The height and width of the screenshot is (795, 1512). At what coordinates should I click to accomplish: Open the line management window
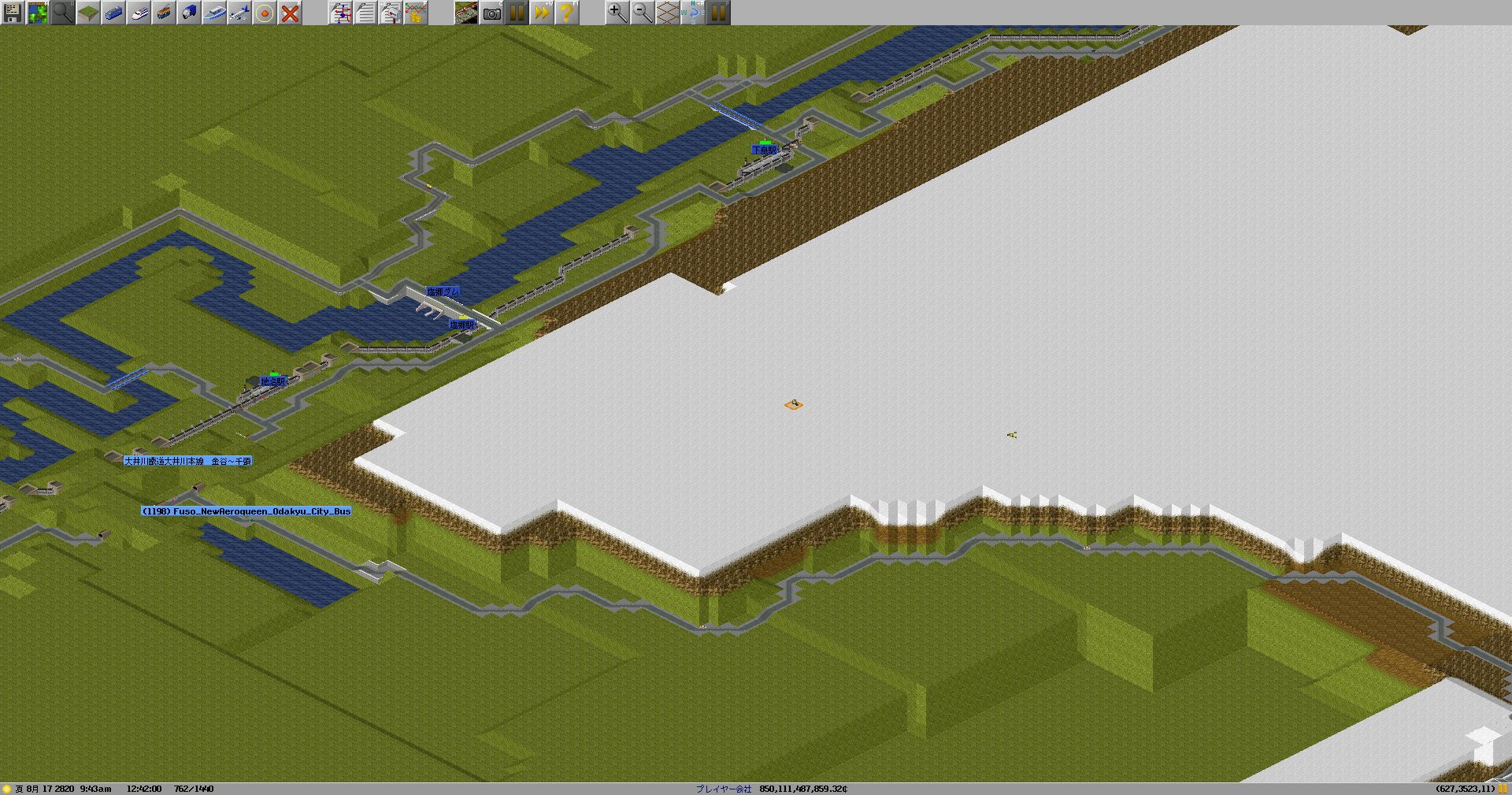point(340,13)
